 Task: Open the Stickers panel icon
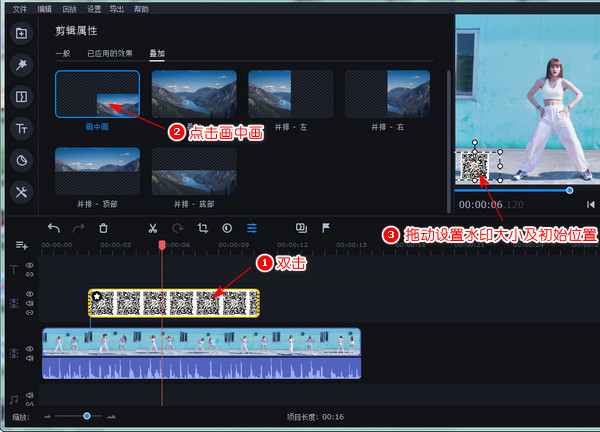tap(21, 160)
